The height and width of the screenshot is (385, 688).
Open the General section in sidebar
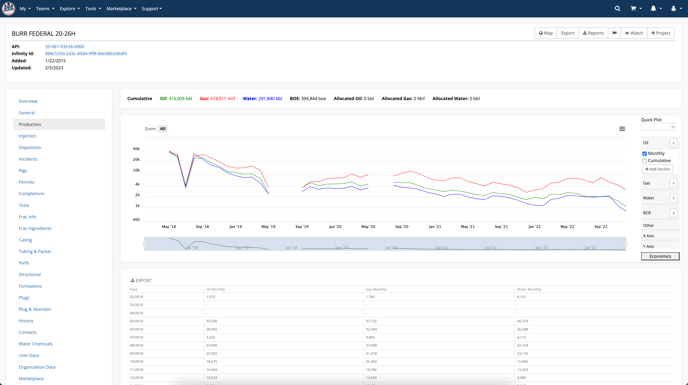point(26,113)
